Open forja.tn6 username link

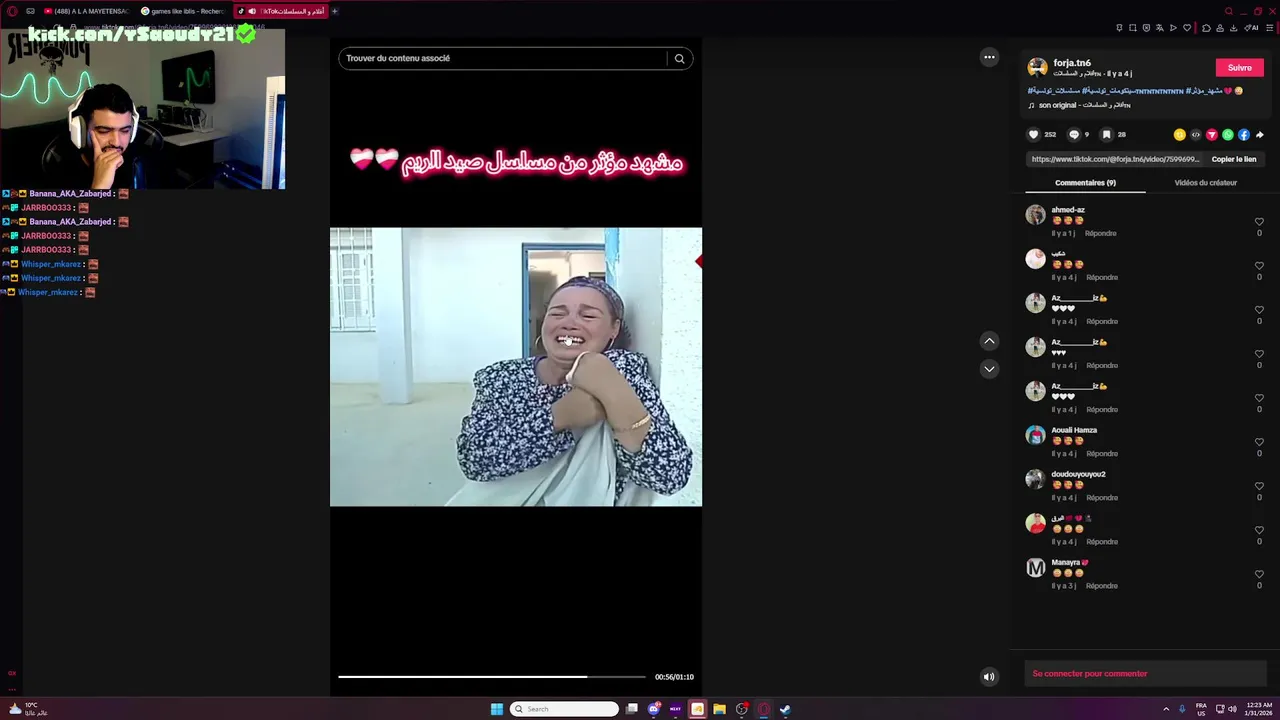[1072, 63]
